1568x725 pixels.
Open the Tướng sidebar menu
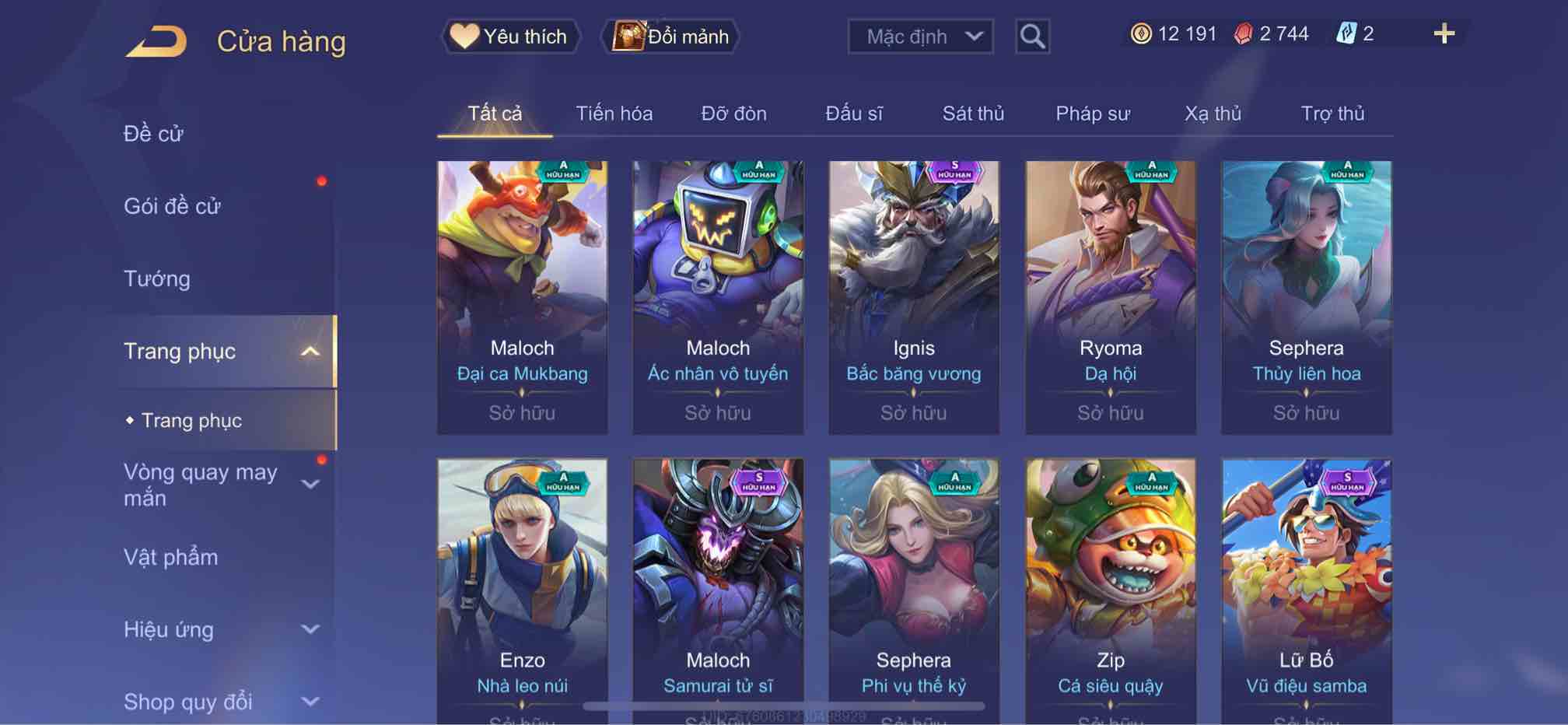coord(157,278)
